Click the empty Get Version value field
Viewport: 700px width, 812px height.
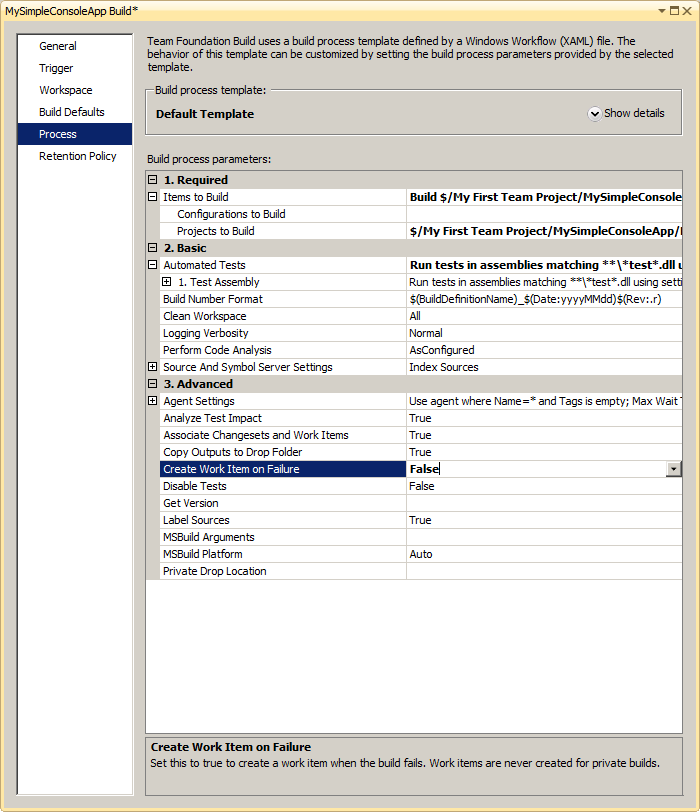pos(544,503)
